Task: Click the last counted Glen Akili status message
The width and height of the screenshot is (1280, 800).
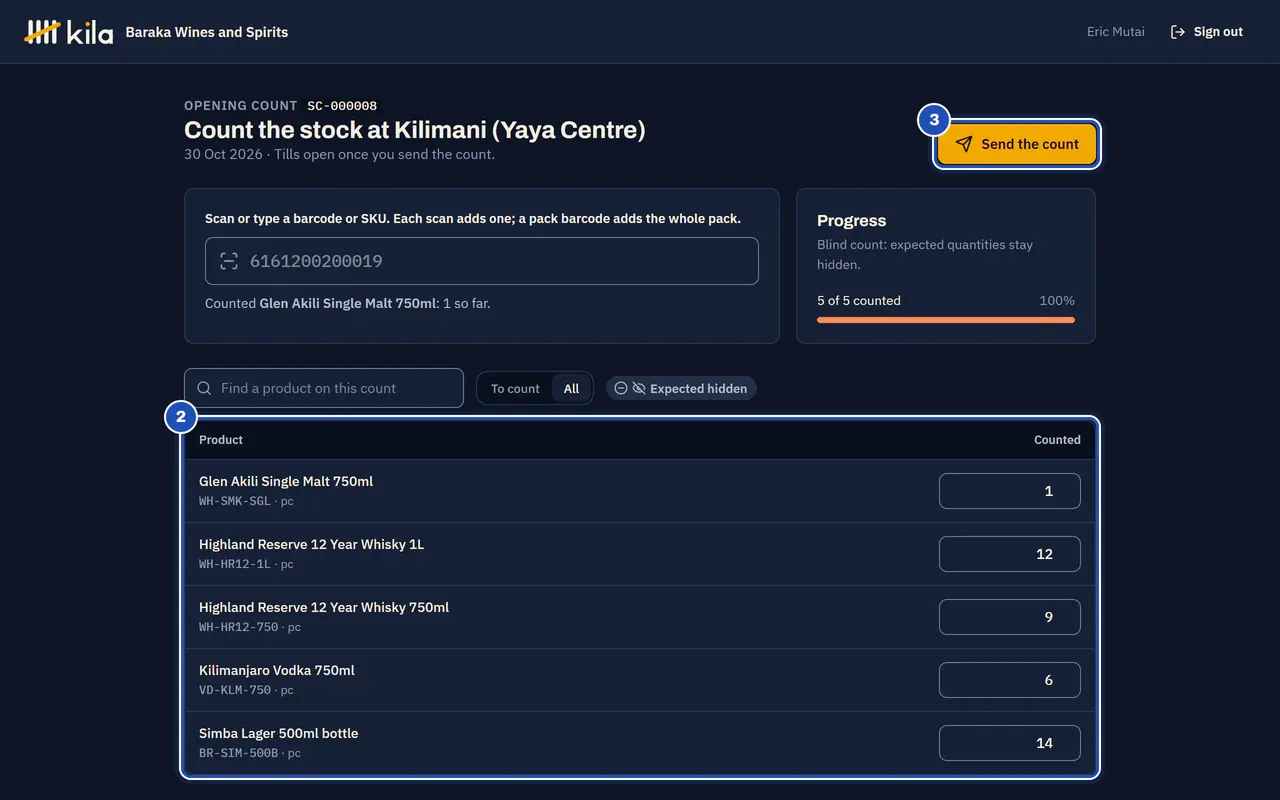Action: point(348,303)
